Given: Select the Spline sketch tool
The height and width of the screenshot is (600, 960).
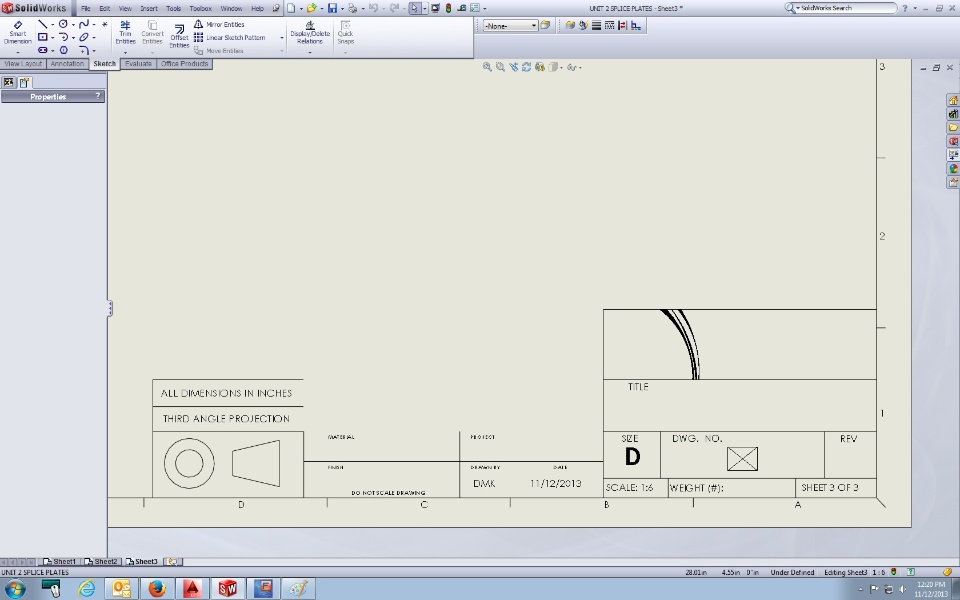Looking at the screenshot, I should point(84,24).
